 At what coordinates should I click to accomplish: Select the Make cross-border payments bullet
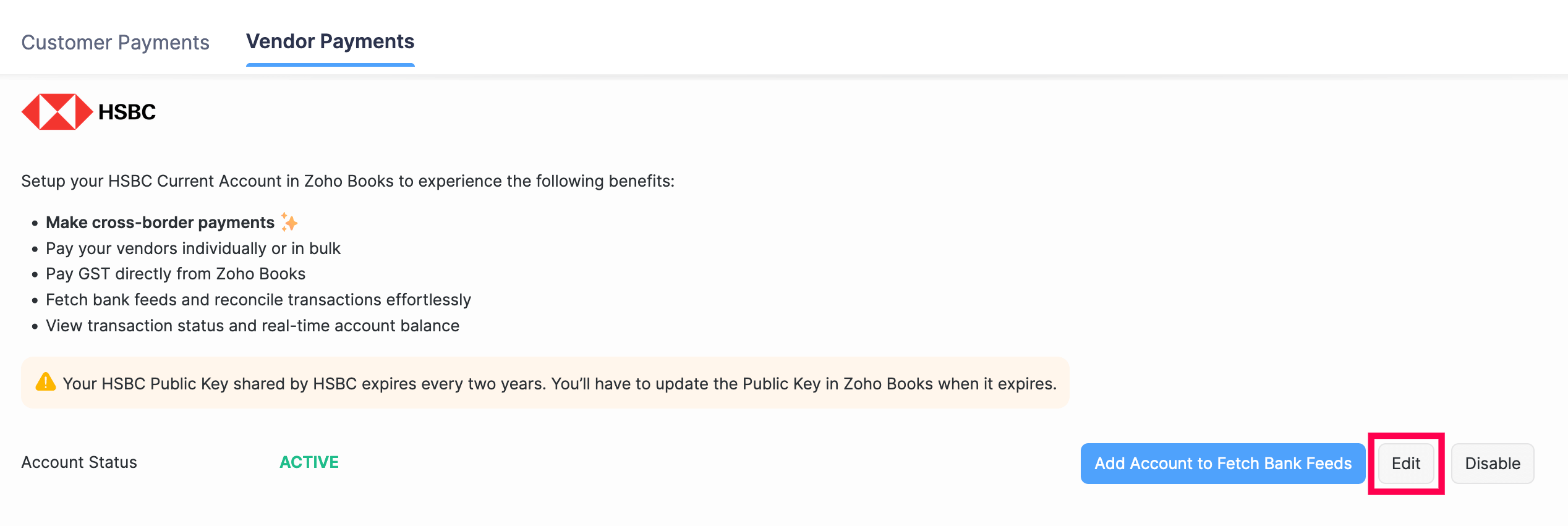click(x=160, y=223)
